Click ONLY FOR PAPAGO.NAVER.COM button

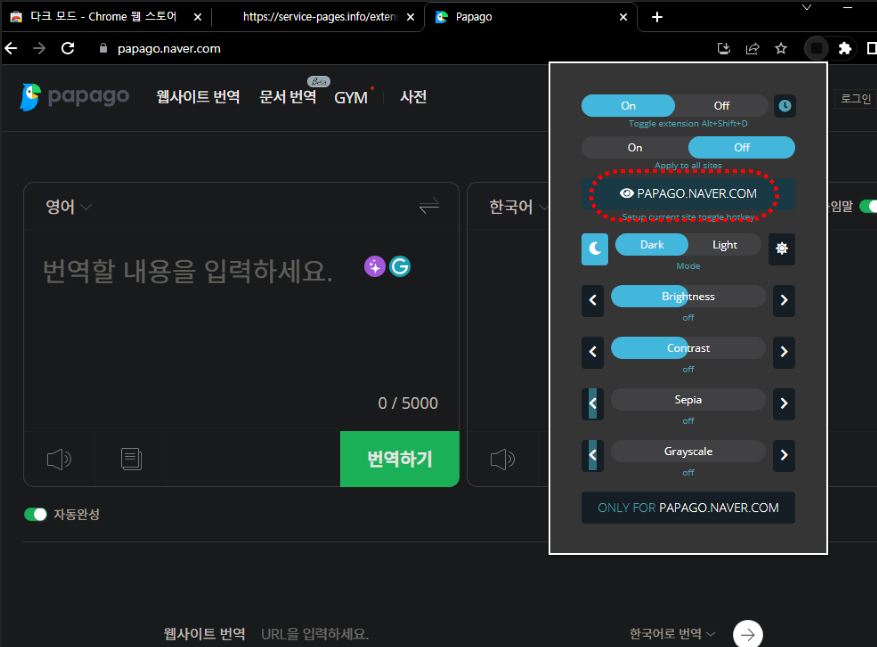pyautogui.click(x=688, y=508)
